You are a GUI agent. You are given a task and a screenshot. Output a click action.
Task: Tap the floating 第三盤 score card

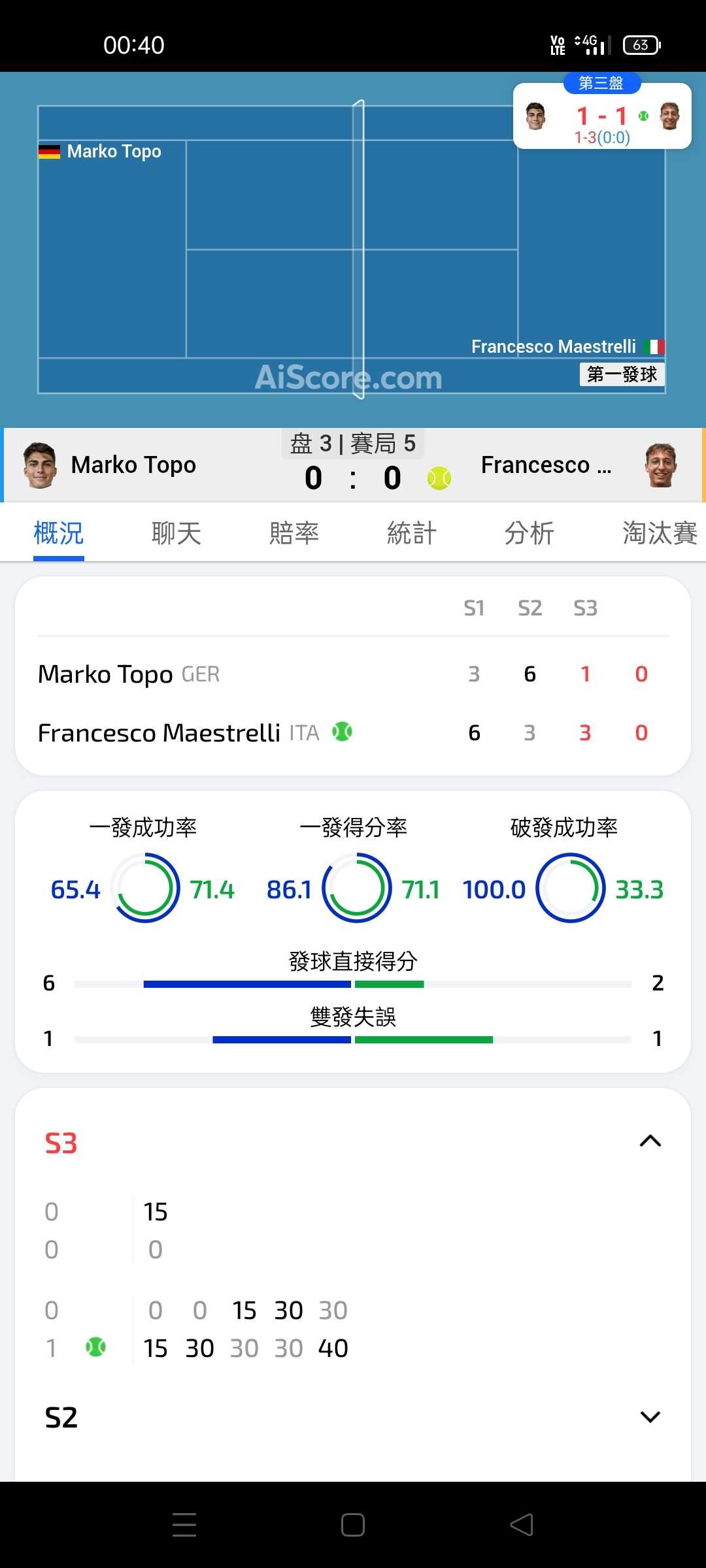click(x=602, y=118)
